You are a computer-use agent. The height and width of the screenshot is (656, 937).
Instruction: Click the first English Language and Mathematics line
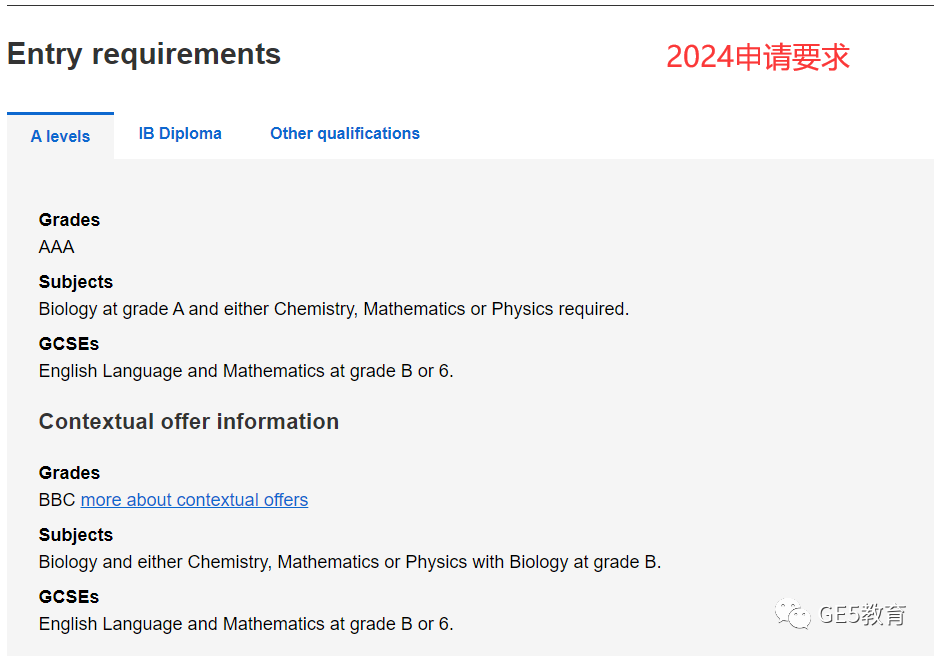pyautogui.click(x=246, y=371)
